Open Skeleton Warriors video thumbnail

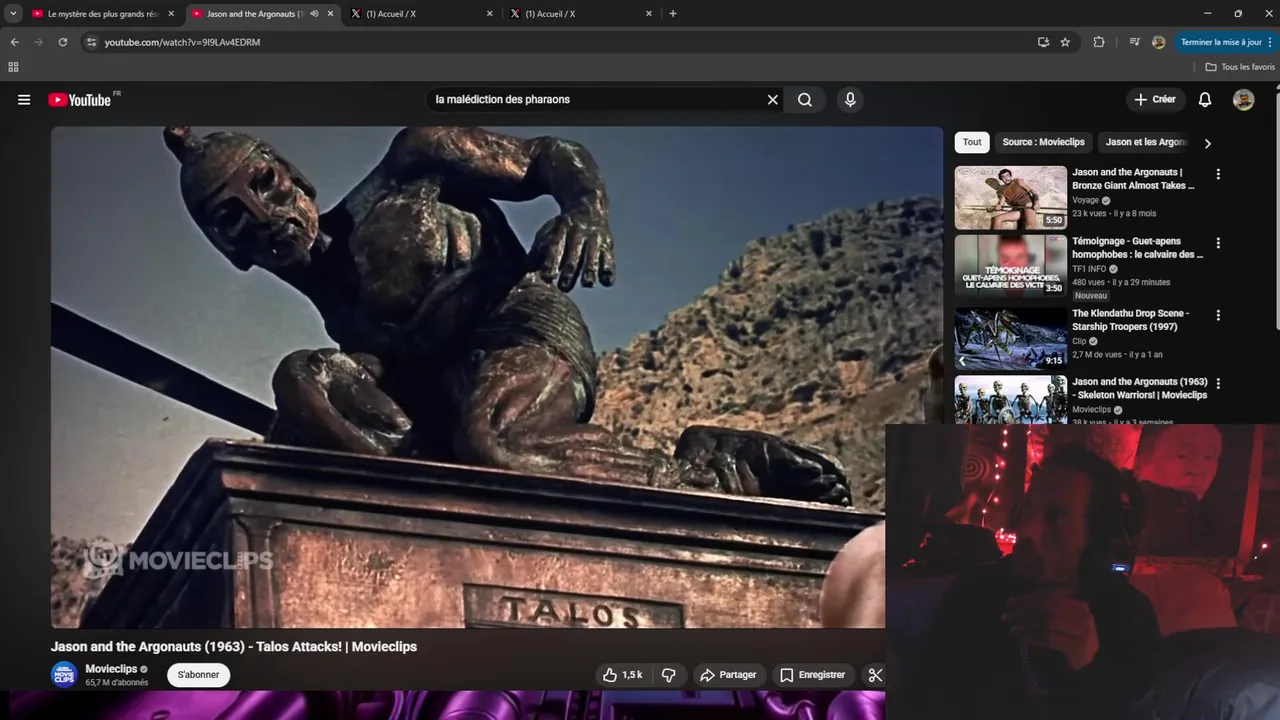(x=1010, y=400)
